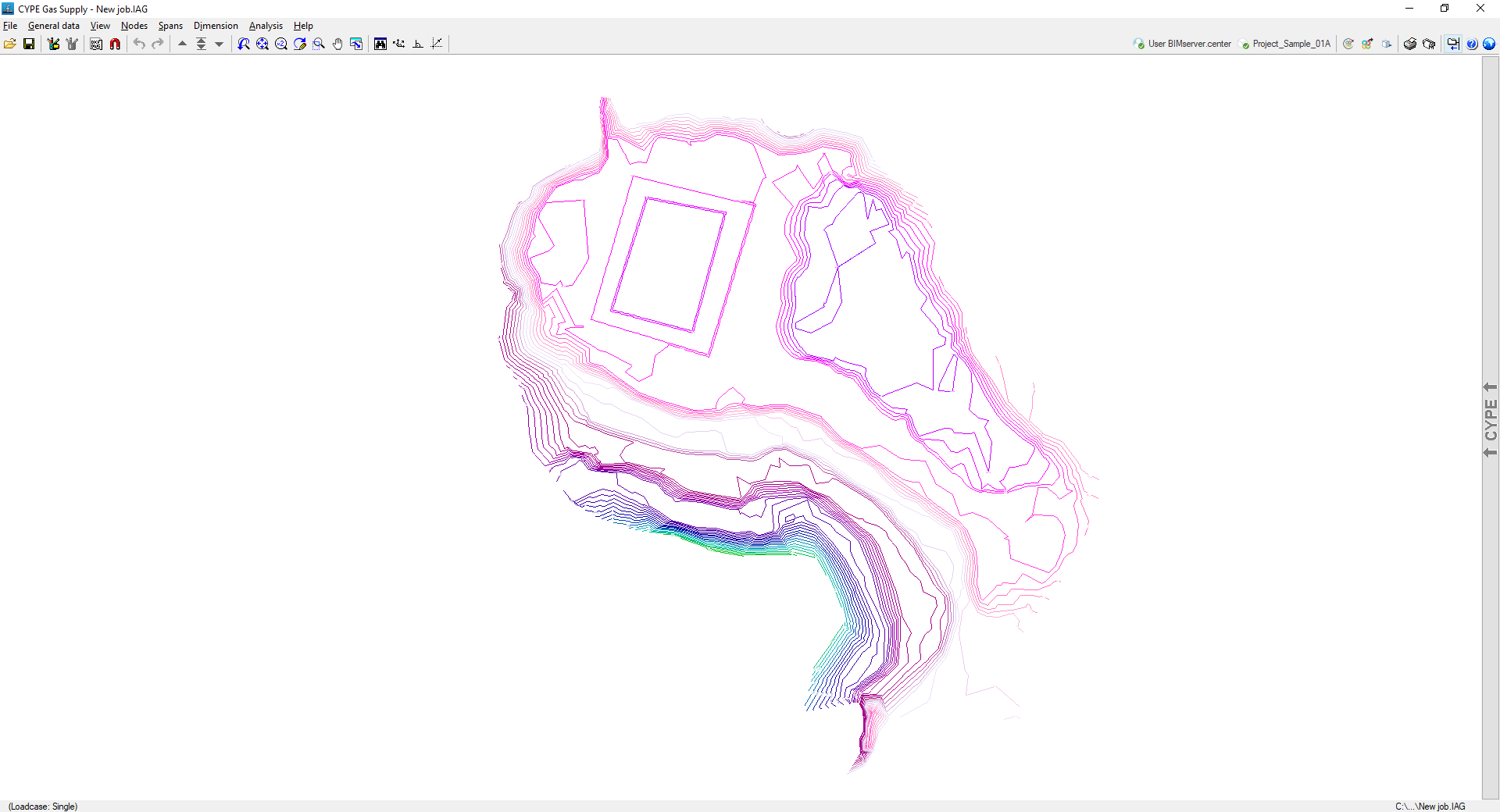
Task: Click the print preview icon beside the printer
Action: coord(1429,44)
